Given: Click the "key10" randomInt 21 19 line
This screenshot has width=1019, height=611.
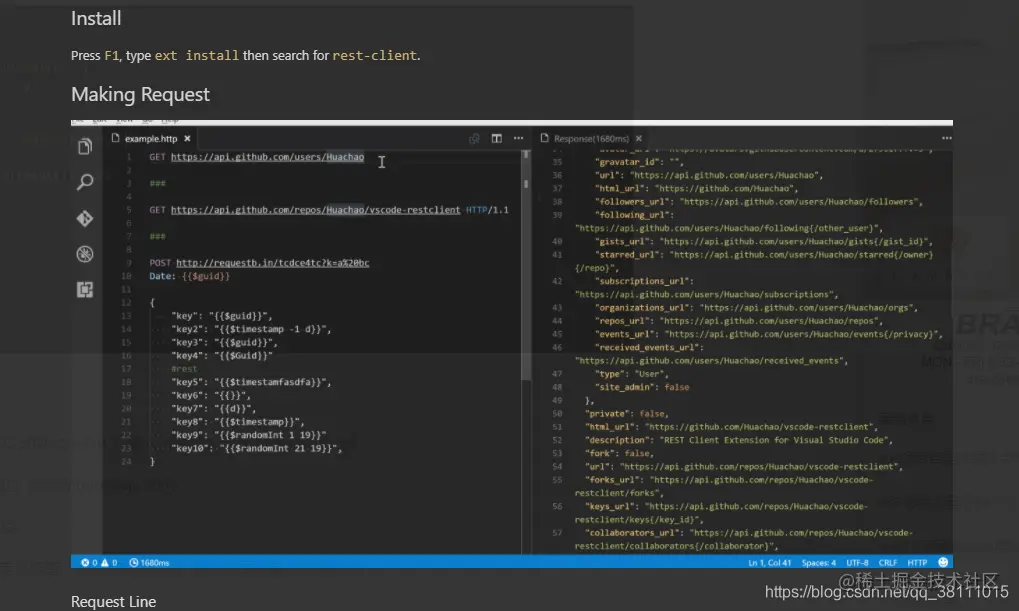Looking at the screenshot, I should click(x=256, y=448).
